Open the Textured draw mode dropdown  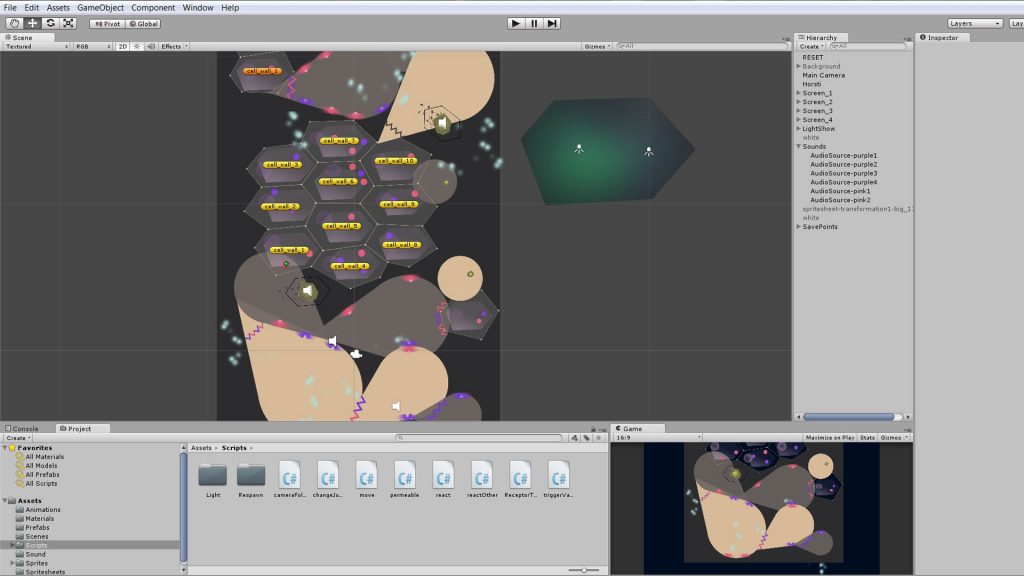click(36, 46)
